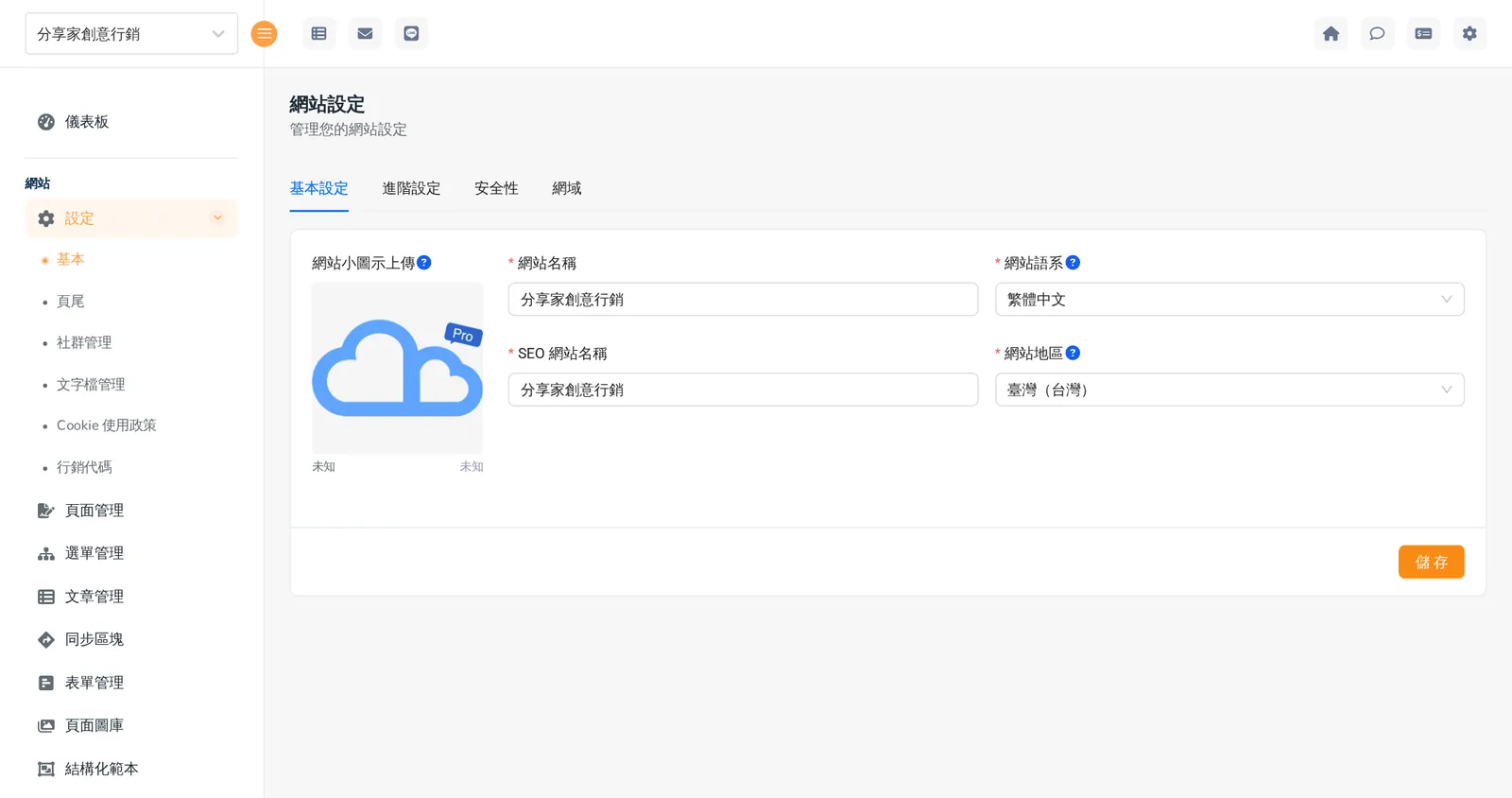Screen dimensions: 1512x798
Task: Switch to the 安全性 tab
Action: point(496,188)
